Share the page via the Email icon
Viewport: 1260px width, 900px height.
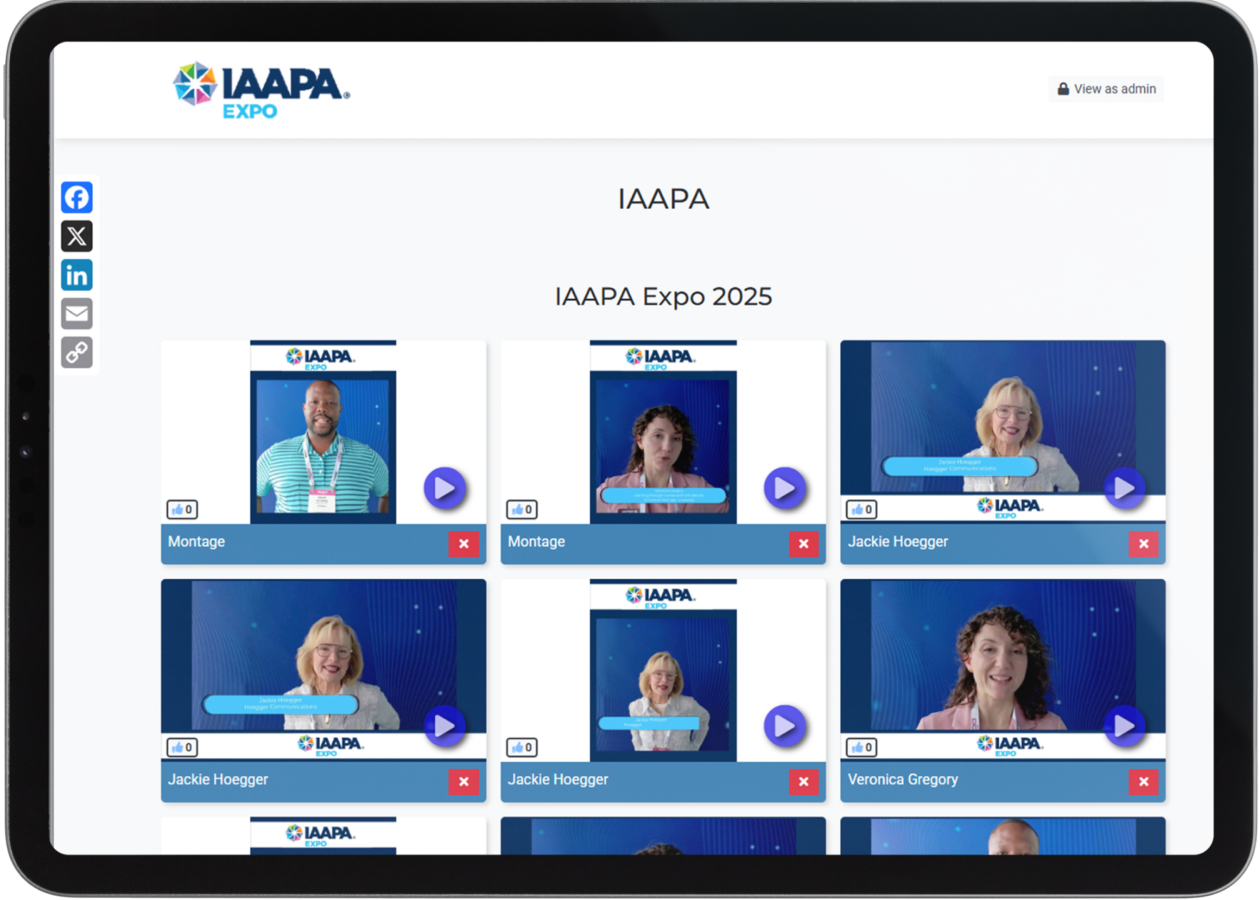[77, 314]
